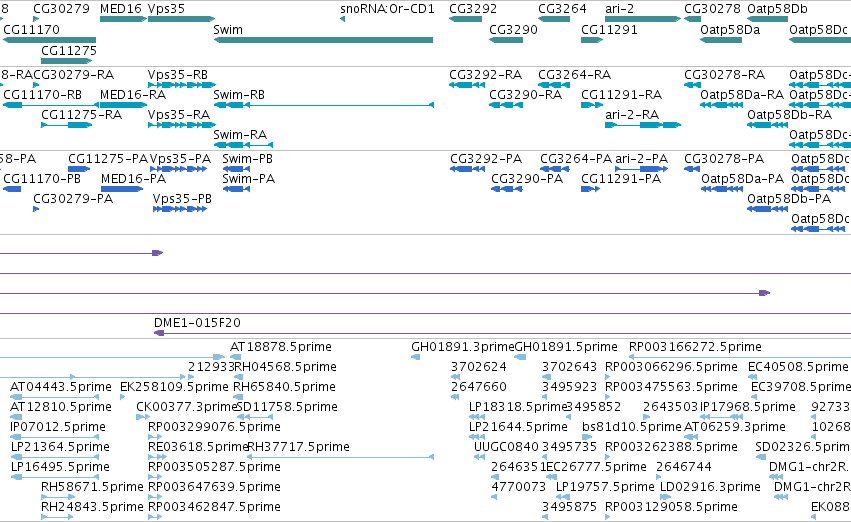This screenshot has width=851, height=522.
Task: Select EST LD02916.3prime
Action: [x=666, y=497]
